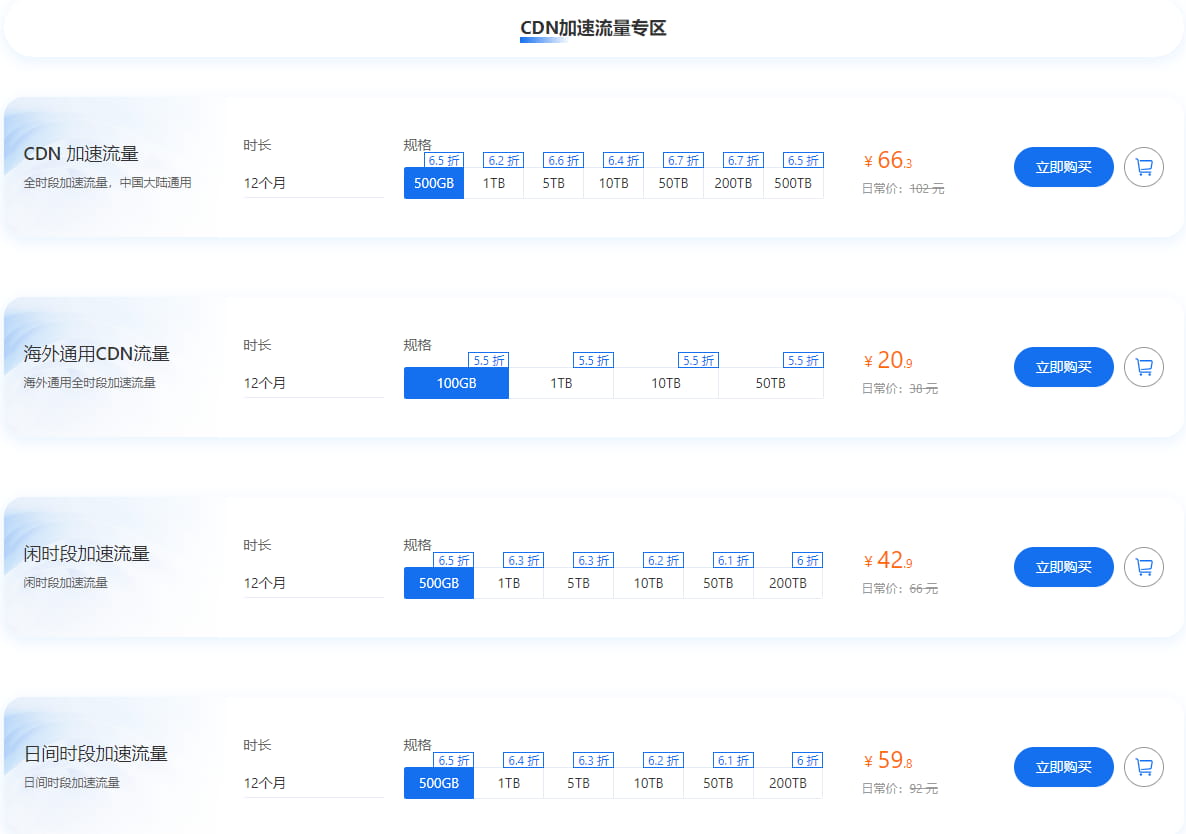Choose the 50TB option under 海外通用CDN流量

click(x=771, y=383)
